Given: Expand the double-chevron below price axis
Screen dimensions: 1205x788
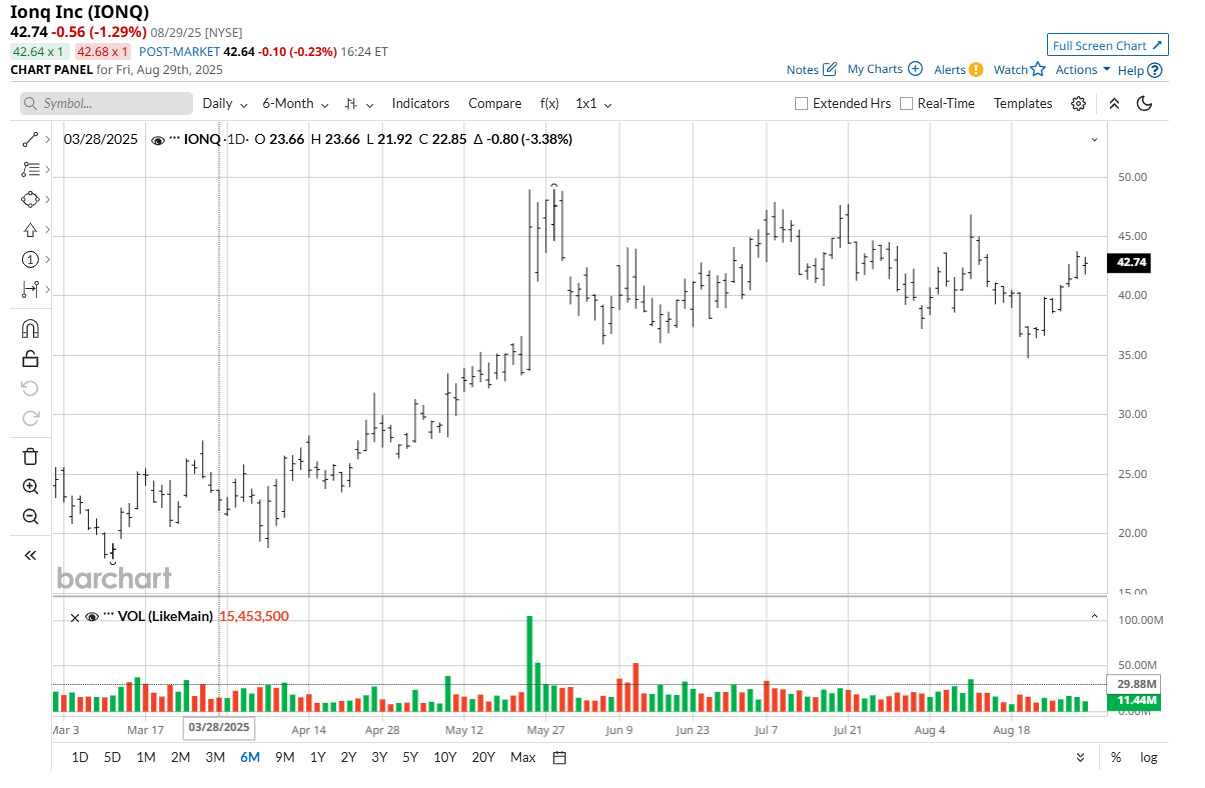Looking at the screenshot, I should (x=1080, y=757).
